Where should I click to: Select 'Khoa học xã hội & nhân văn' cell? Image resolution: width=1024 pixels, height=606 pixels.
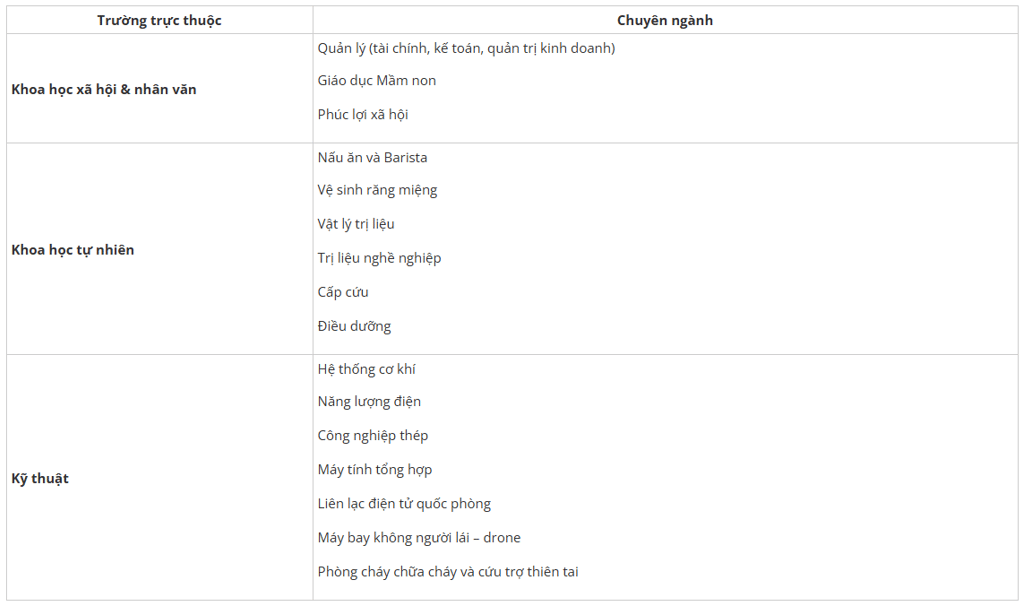pos(104,89)
